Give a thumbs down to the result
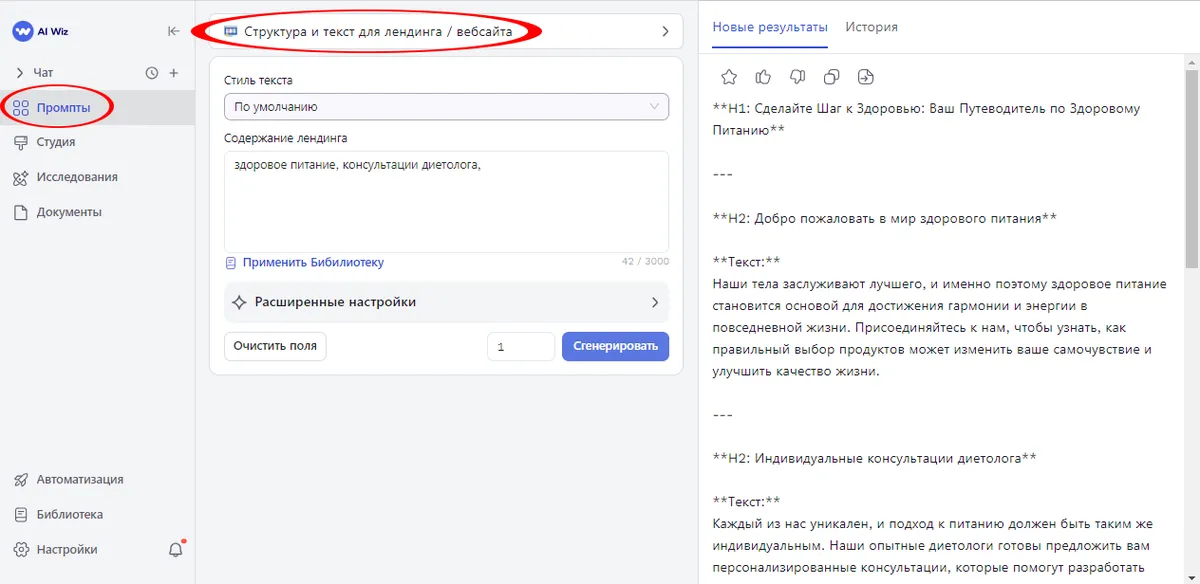 point(797,76)
